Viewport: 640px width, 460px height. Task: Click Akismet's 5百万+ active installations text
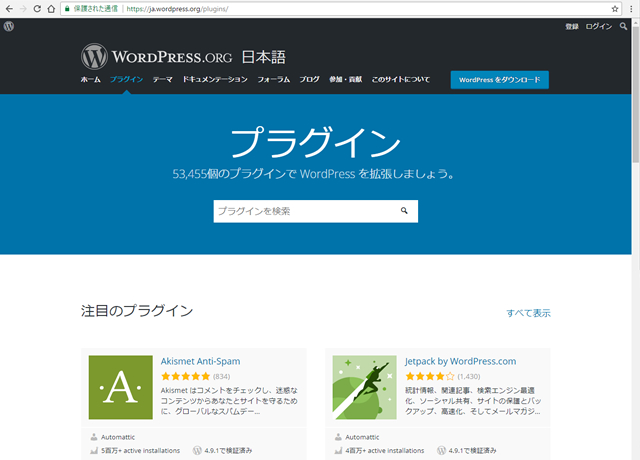coord(140,451)
